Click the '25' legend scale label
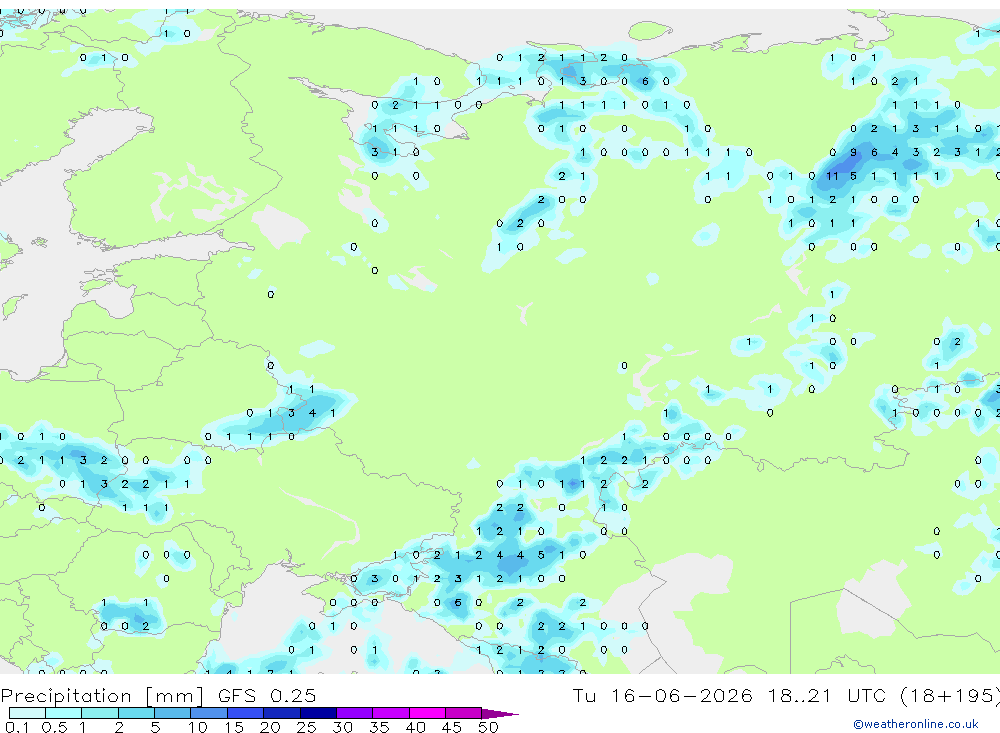The height and width of the screenshot is (733, 1000). (x=306, y=727)
